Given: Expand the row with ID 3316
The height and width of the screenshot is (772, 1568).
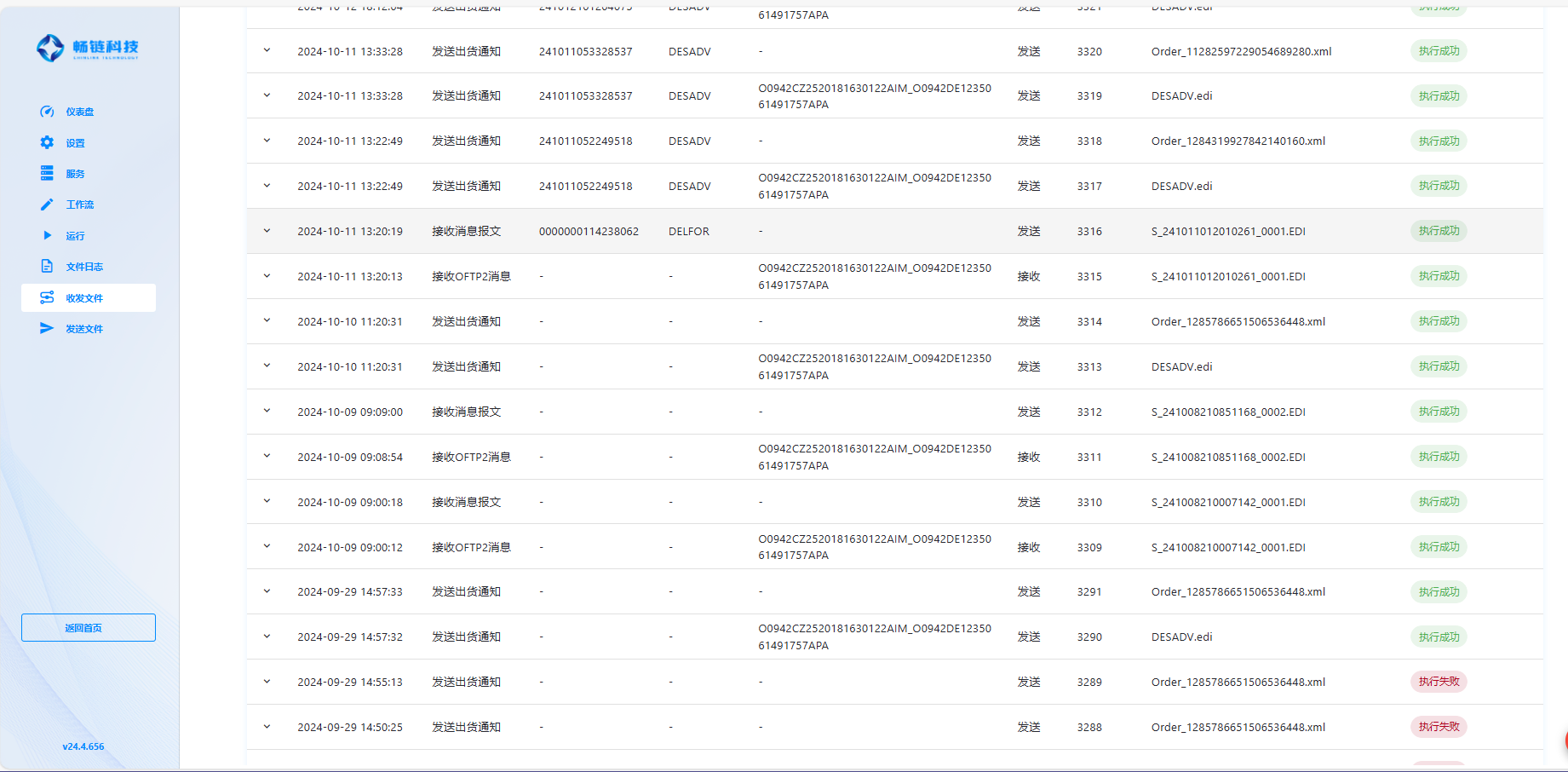Looking at the screenshot, I should (267, 231).
